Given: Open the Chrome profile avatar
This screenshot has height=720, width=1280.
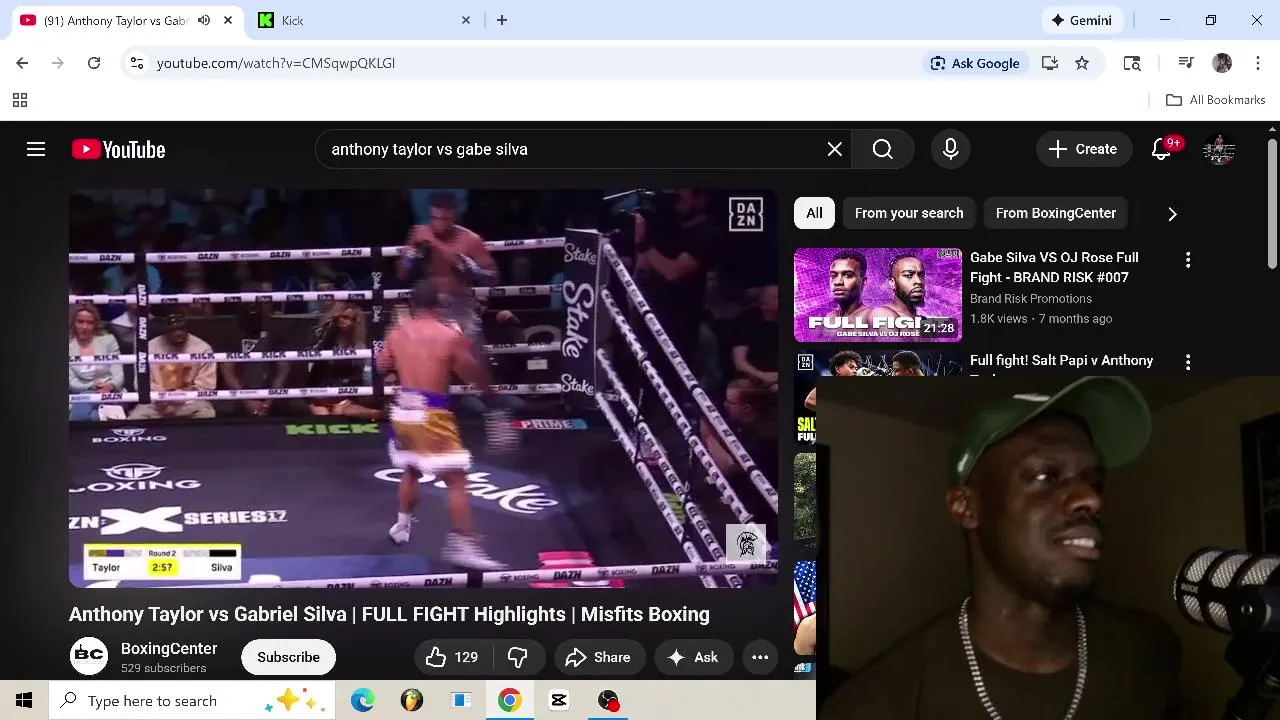Looking at the screenshot, I should pos(1222,63).
